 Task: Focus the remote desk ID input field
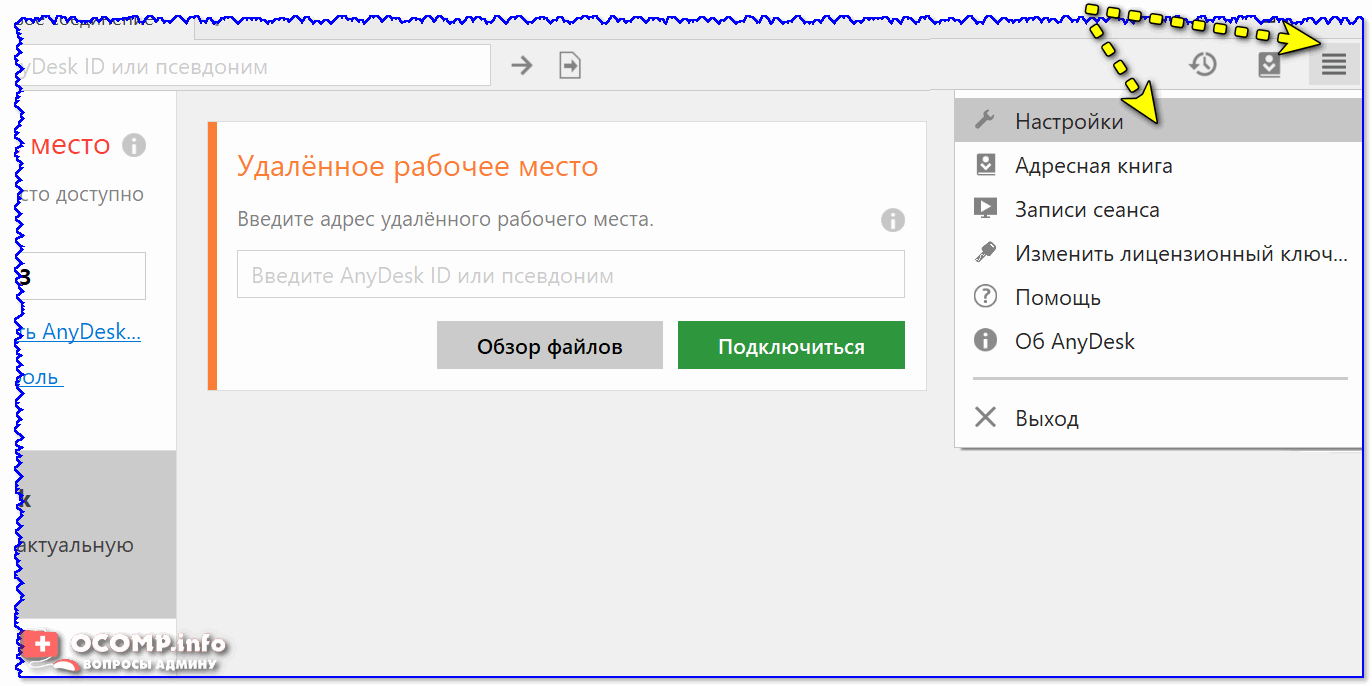point(570,275)
